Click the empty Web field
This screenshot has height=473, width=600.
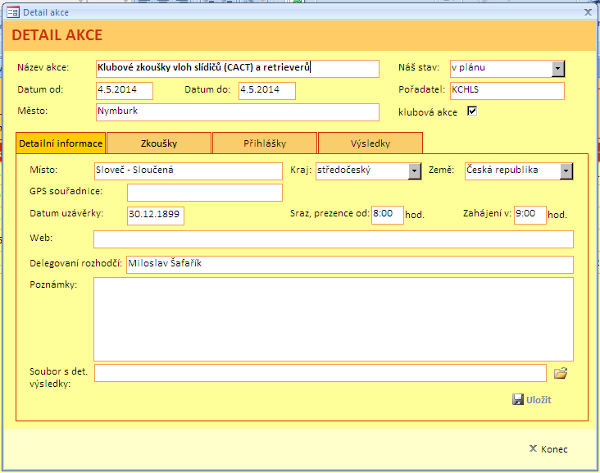pos(333,239)
